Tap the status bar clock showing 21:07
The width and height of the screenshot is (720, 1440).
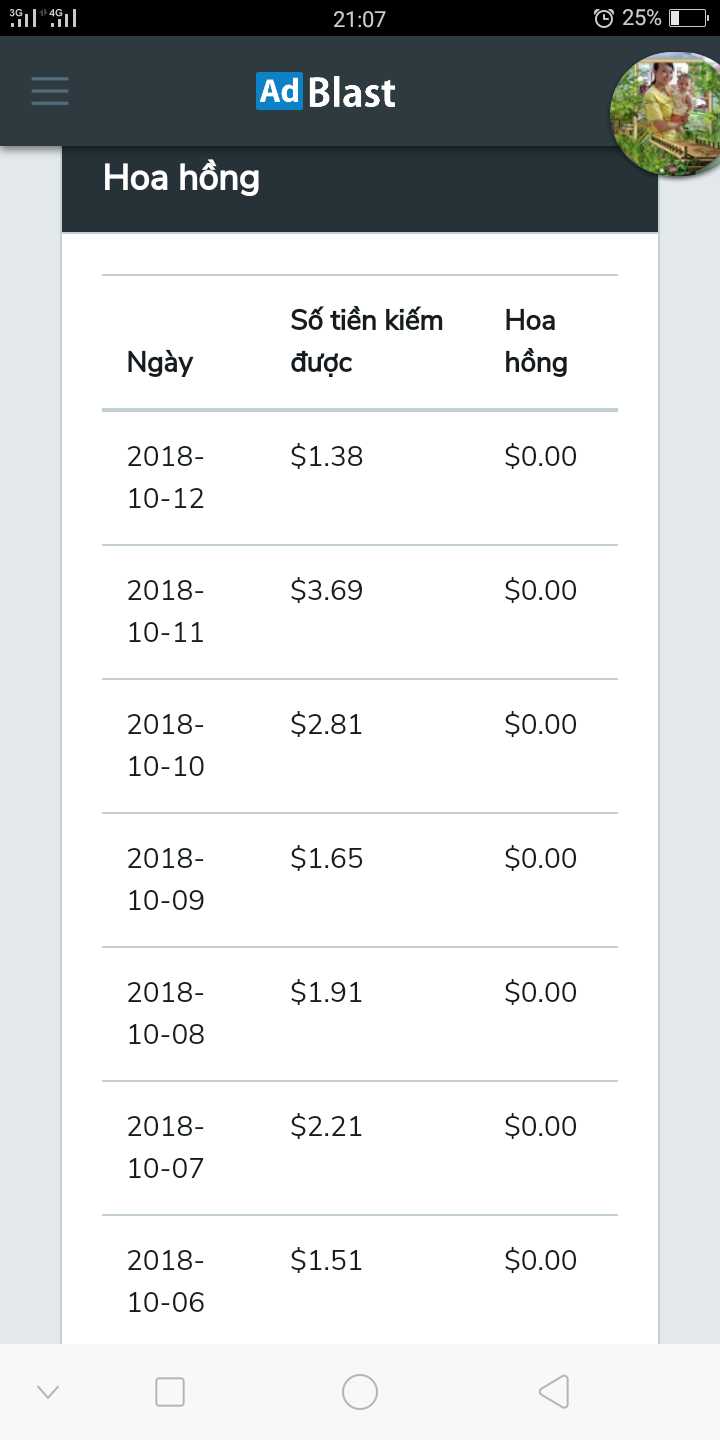pyautogui.click(x=358, y=18)
